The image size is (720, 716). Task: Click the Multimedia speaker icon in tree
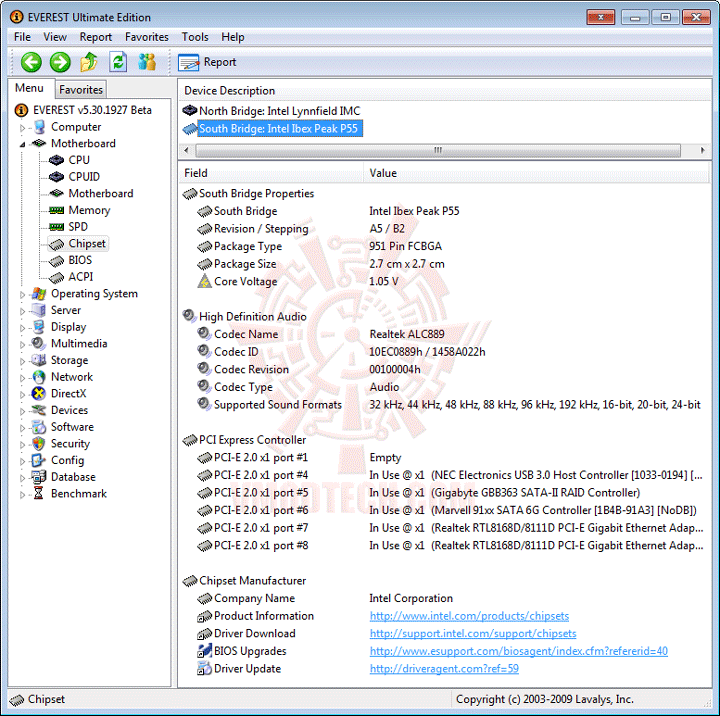38,344
